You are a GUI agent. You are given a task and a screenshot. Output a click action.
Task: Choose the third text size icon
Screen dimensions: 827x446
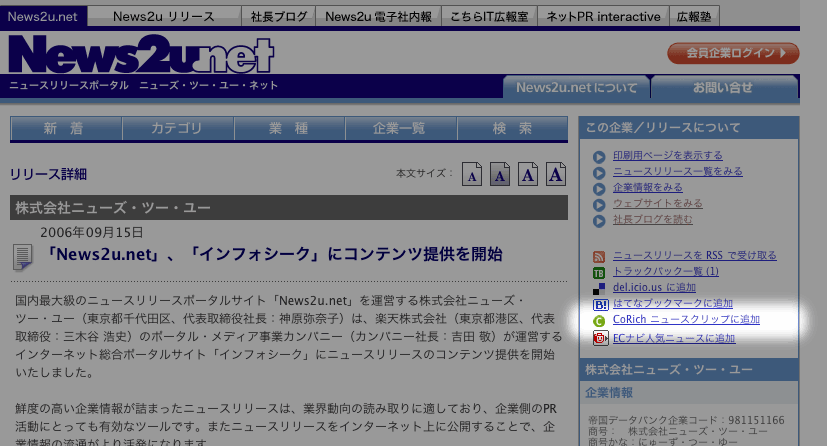point(528,175)
